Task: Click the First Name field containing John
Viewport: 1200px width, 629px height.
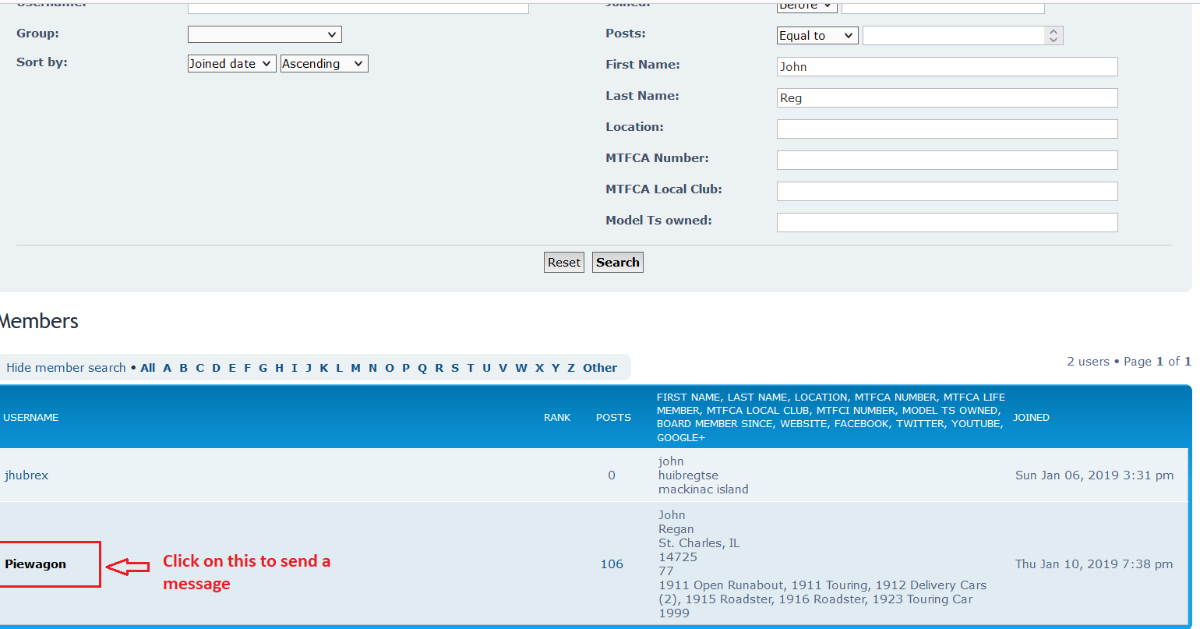Action: click(x=946, y=67)
